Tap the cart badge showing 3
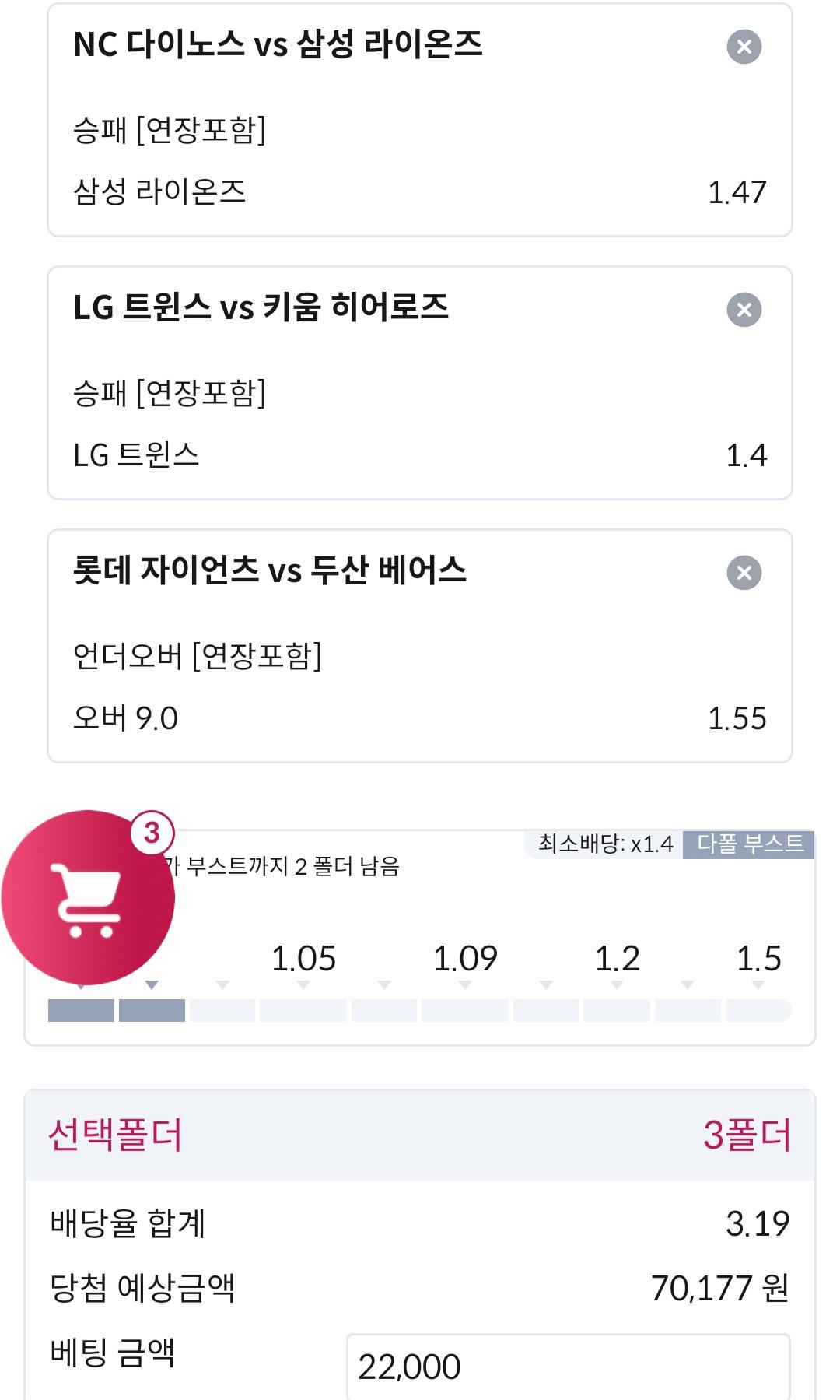 pyautogui.click(x=152, y=833)
